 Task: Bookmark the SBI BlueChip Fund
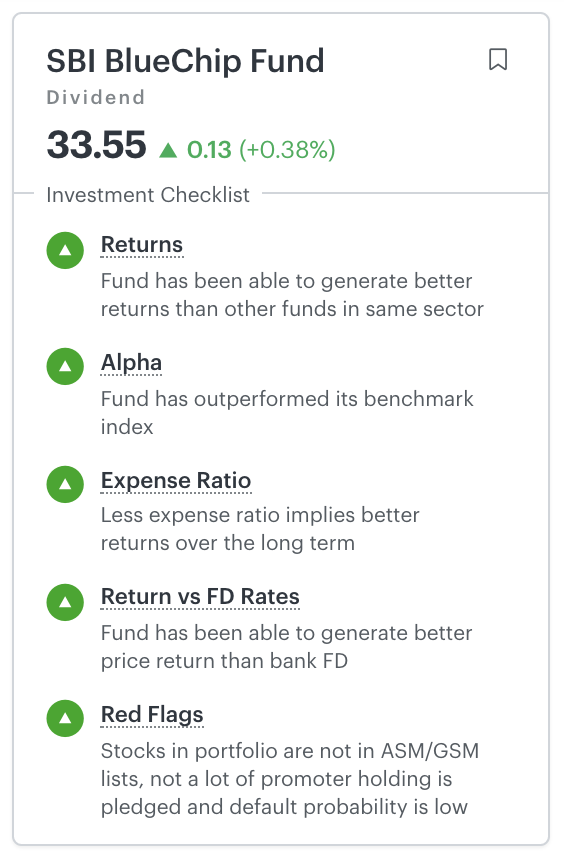coord(497,60)
